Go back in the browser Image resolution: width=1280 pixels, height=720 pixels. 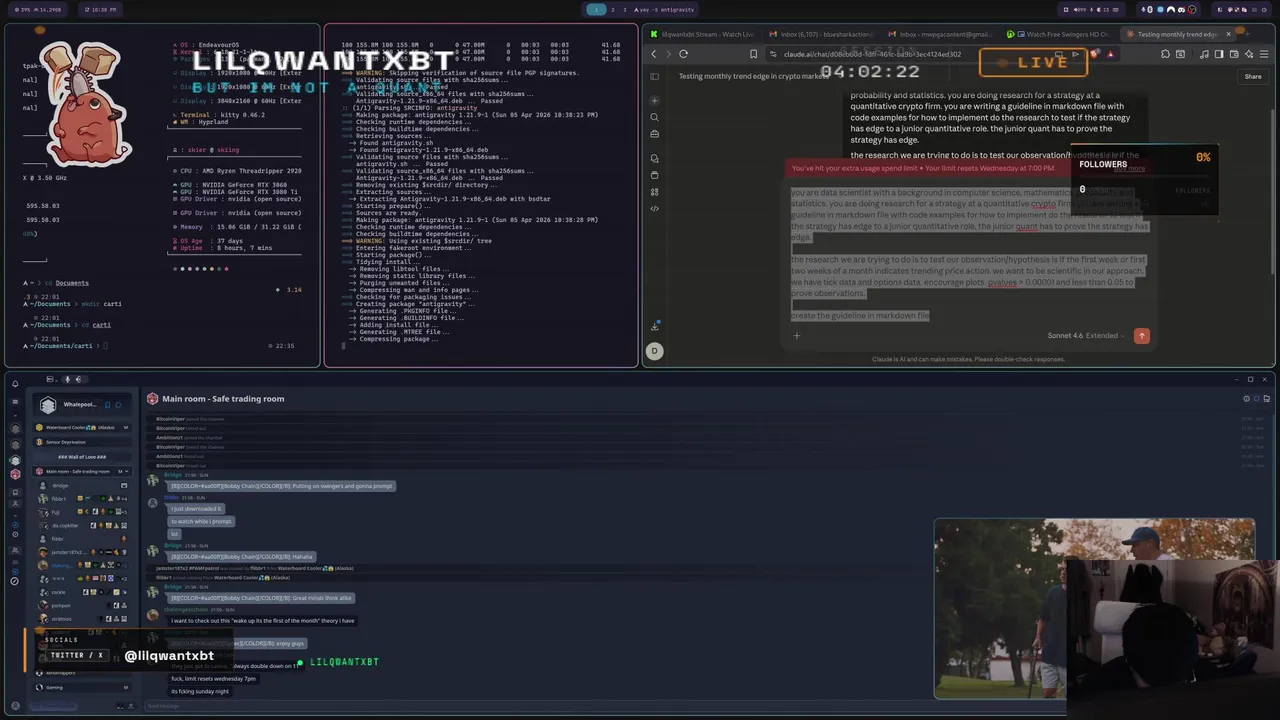point(654,54)
